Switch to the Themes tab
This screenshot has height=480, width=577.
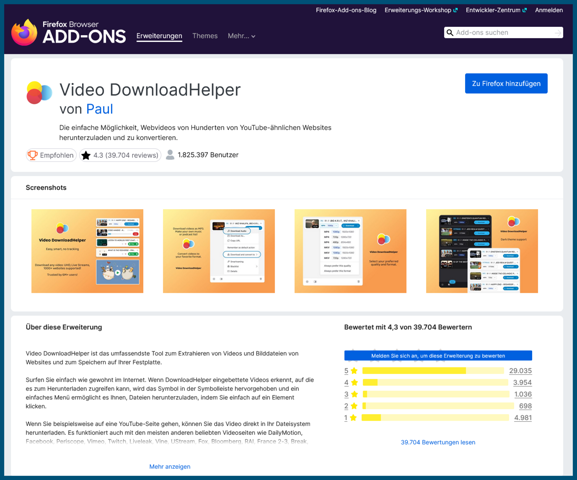click(x=205, y=36)
